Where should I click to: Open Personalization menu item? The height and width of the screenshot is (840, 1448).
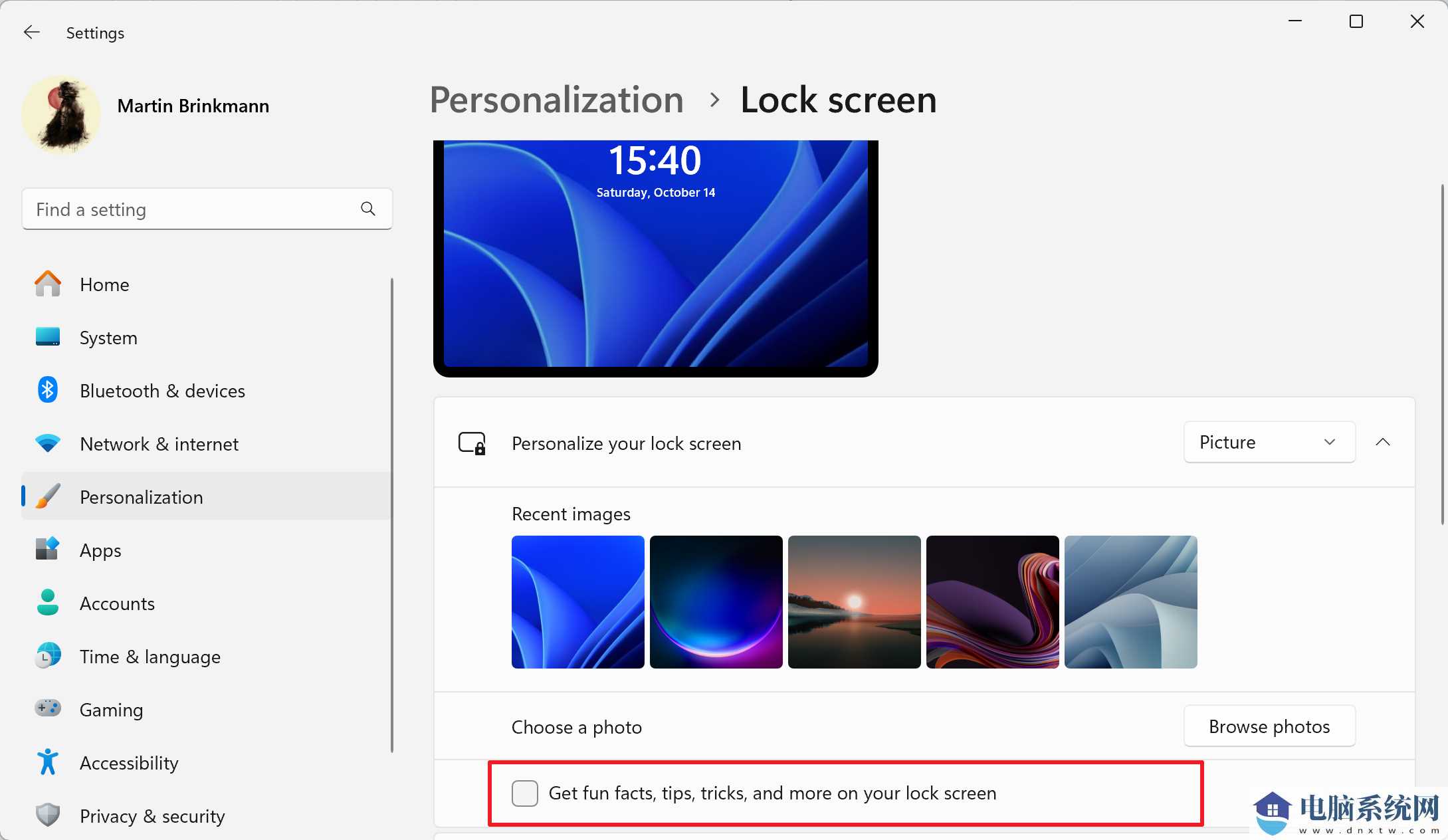click(x=141, y=496)
